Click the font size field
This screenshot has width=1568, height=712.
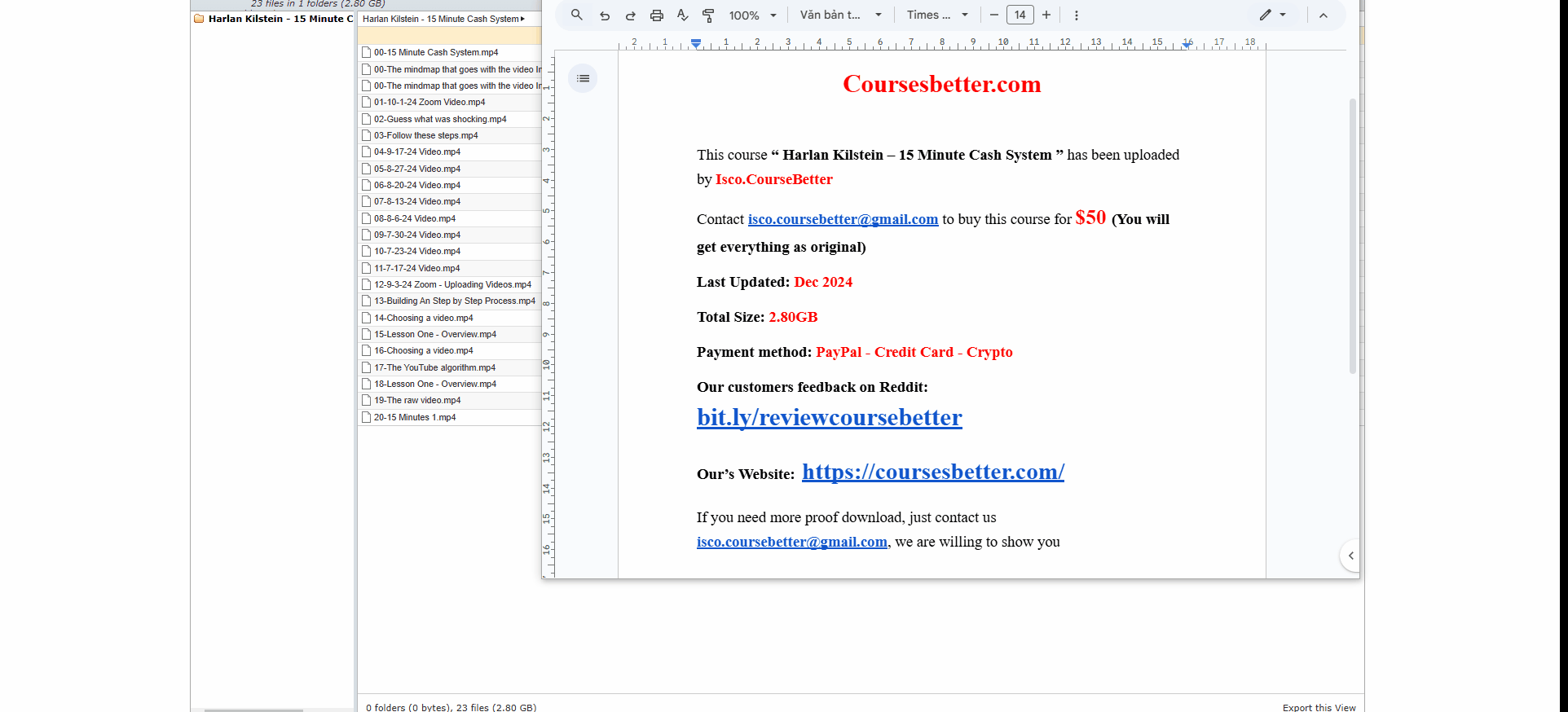pos(1020,15)
